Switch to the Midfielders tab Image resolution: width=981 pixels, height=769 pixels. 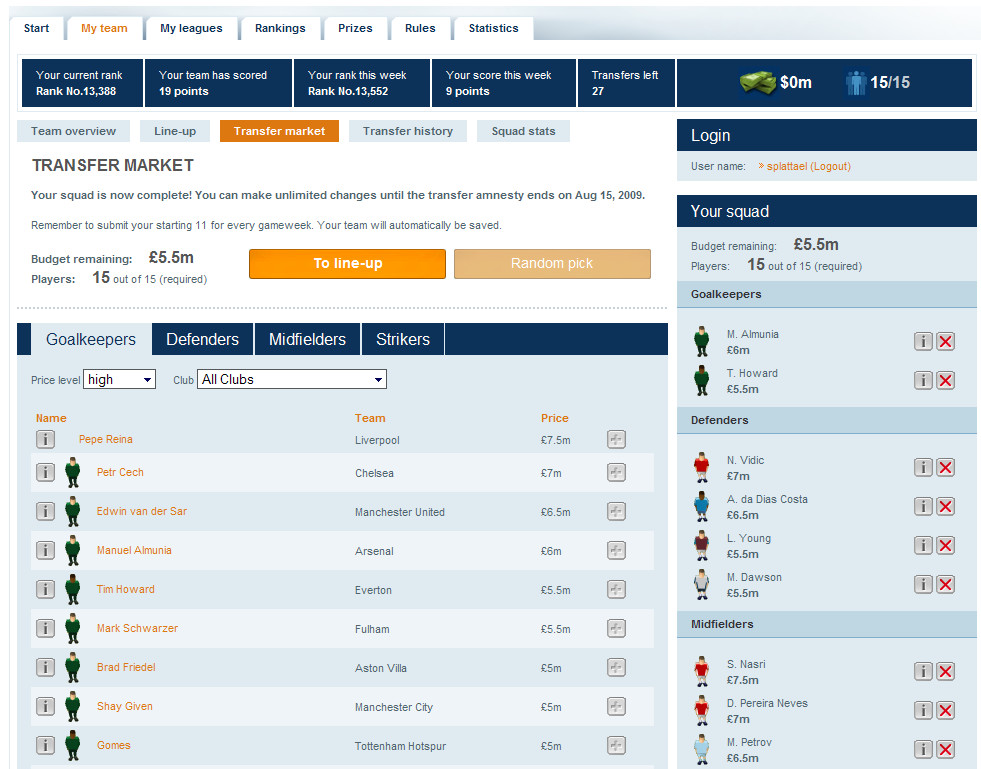tap(307, 339)
